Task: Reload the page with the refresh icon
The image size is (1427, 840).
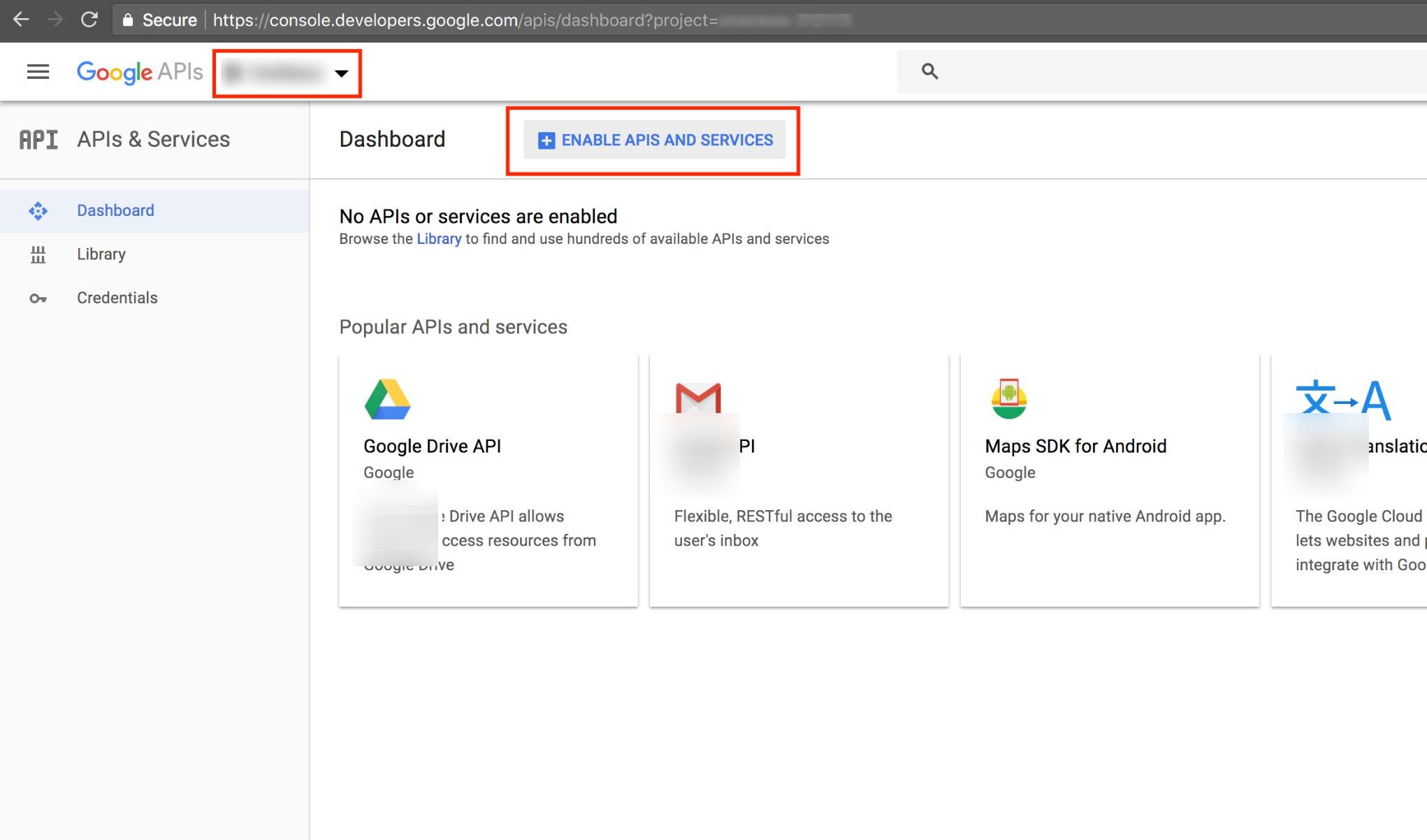Action: pyautogui.click(x=89, y=20)
